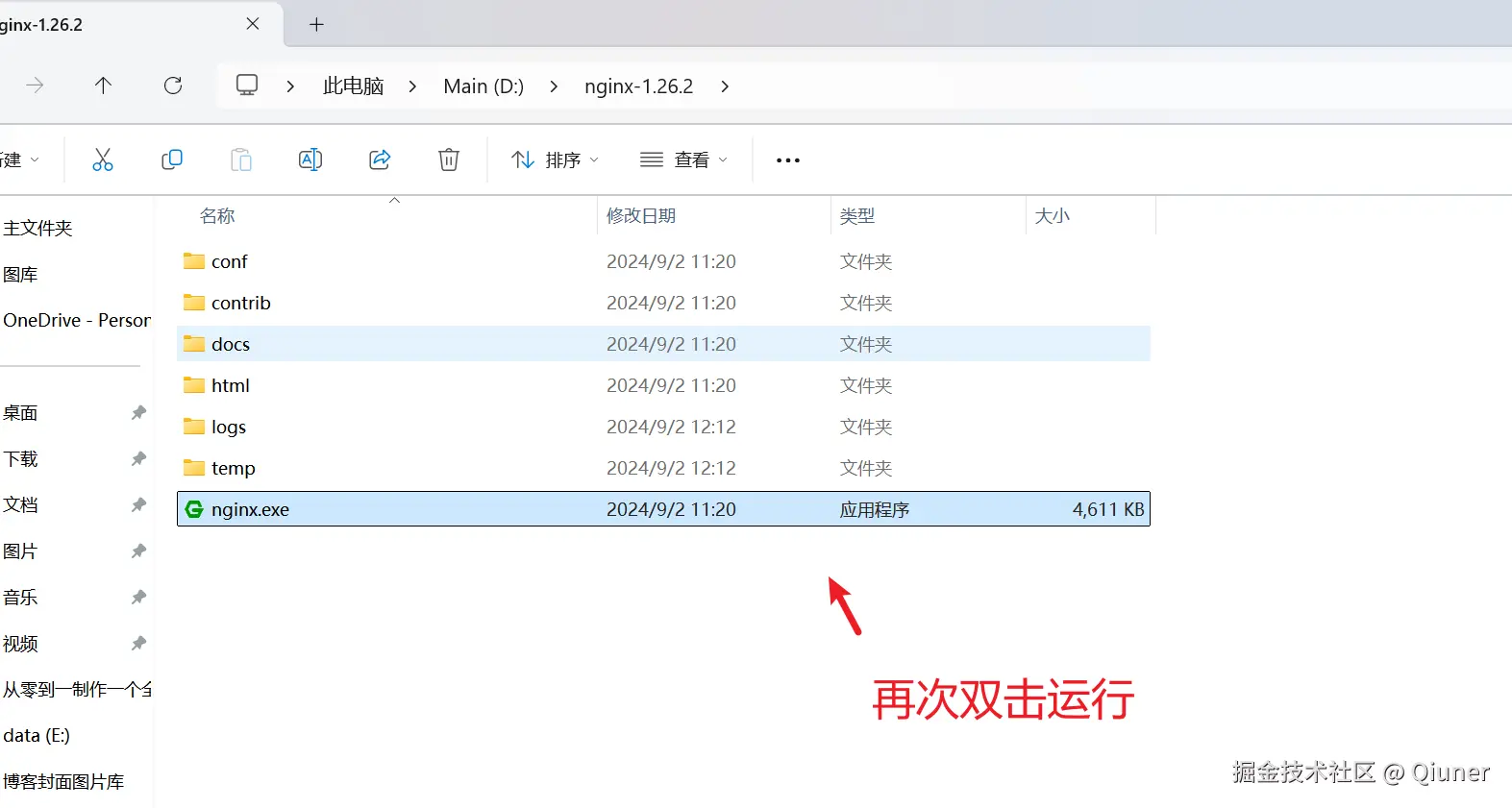The width and height of the screenshot is (1512, 808).
Task: Open 博客封面图片库 in the sidebar
Action: tap(63, 781)
